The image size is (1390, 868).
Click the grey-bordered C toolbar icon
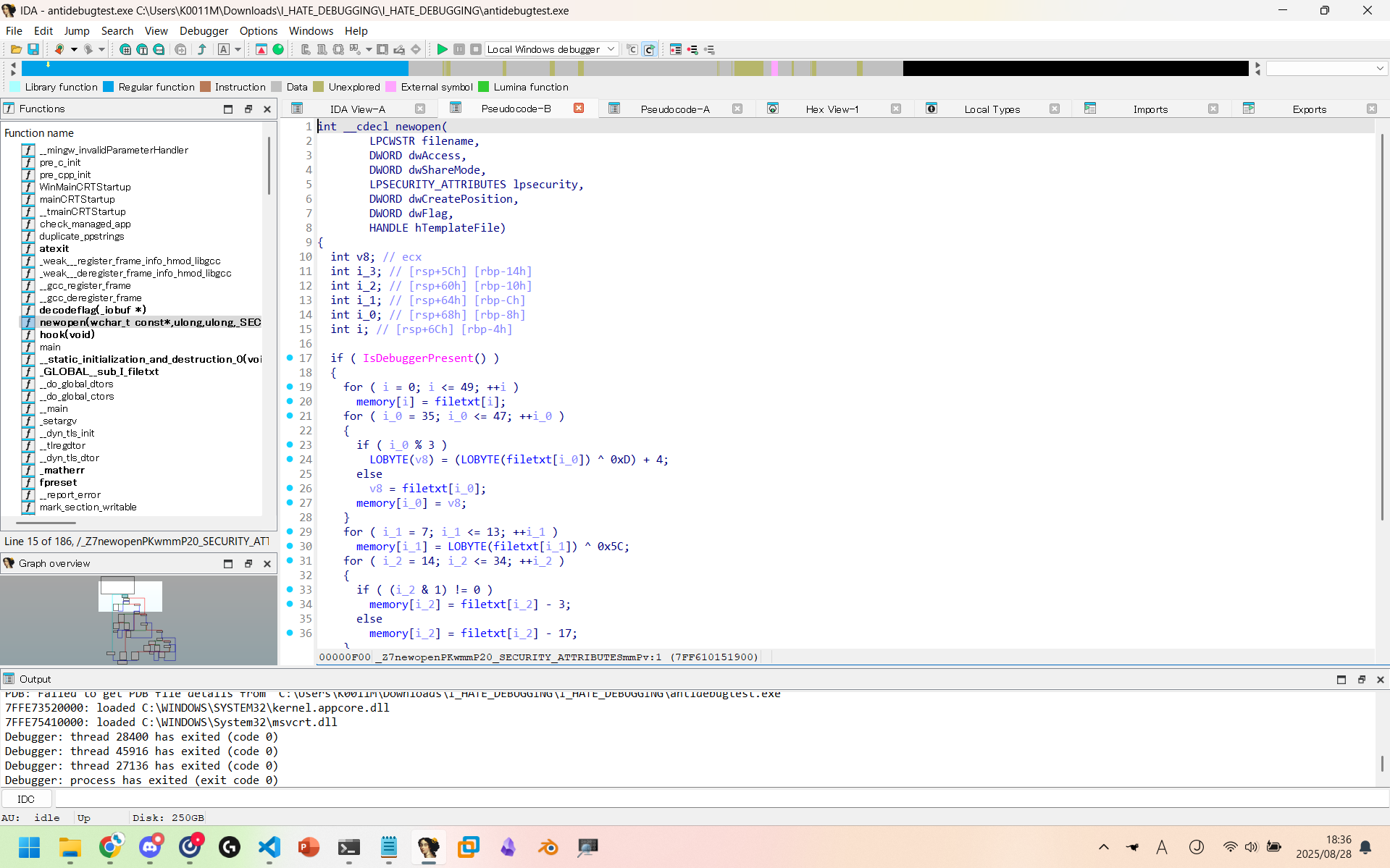coord(632,49)
